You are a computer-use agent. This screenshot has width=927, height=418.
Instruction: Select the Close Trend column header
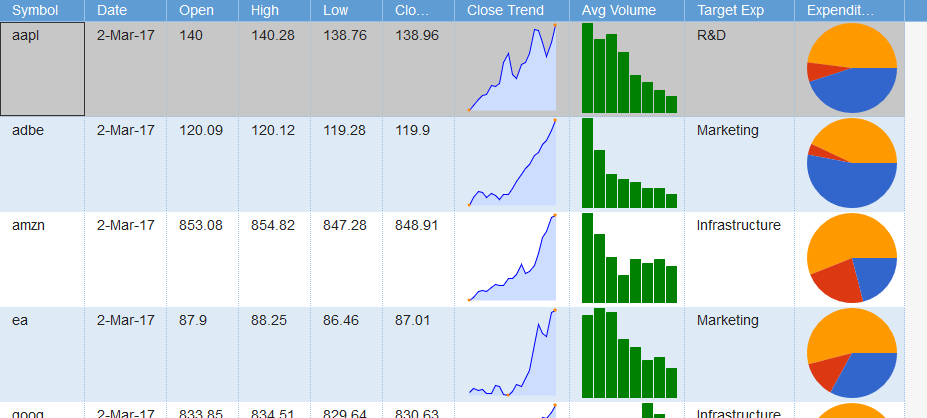[x=512, y=11]
